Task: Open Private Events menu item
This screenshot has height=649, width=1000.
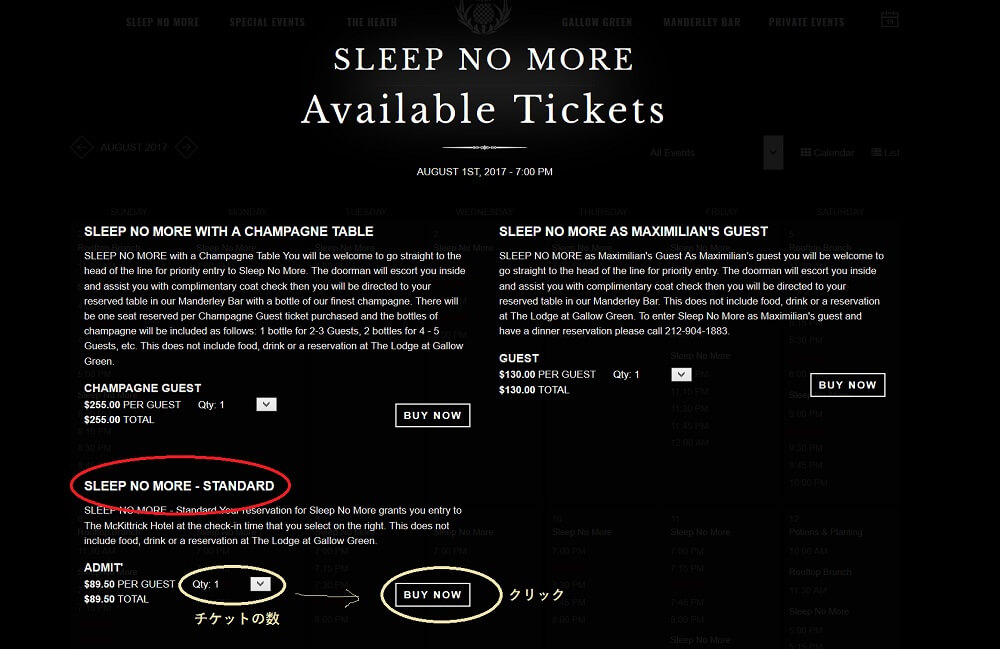Action: pos(806,22)
